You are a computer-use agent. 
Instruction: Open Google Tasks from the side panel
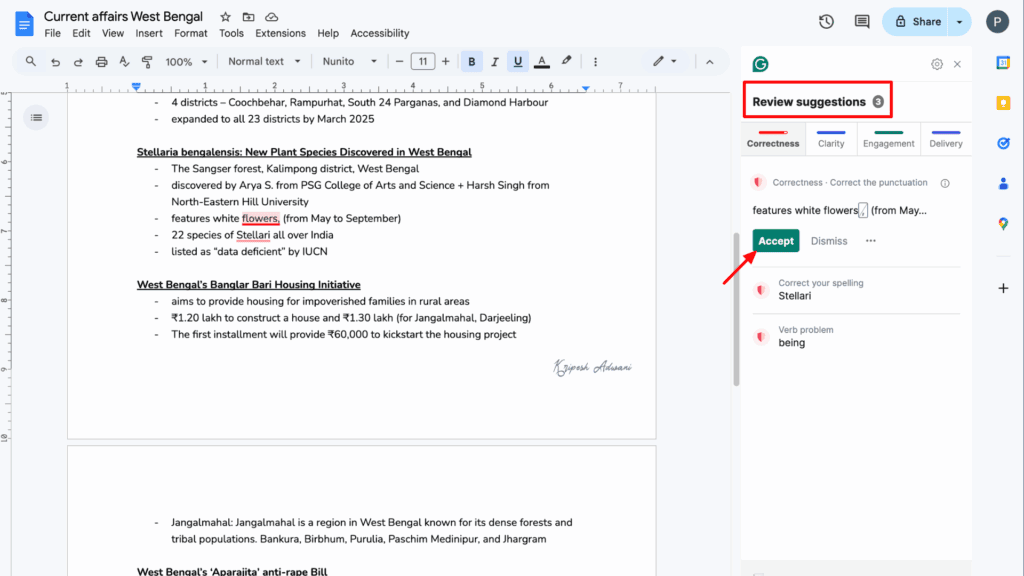point(1003,143)
